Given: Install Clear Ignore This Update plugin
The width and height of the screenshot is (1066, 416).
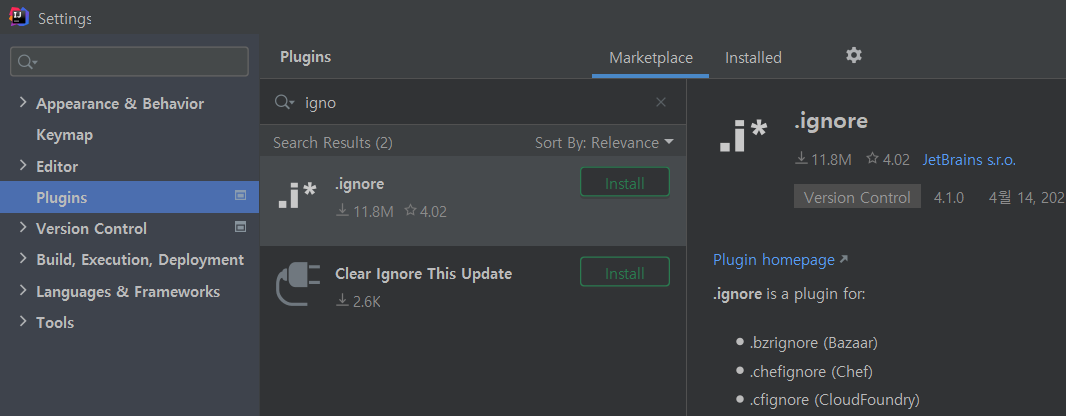Looking at the screenshot, I should point(625,273).
